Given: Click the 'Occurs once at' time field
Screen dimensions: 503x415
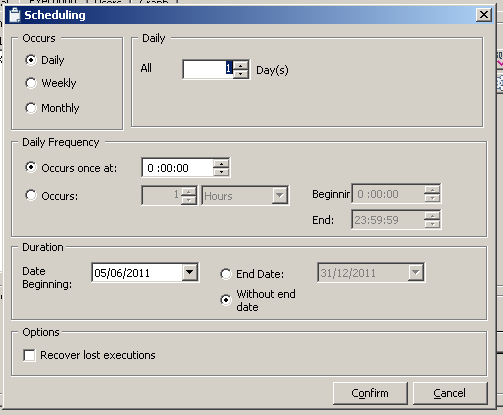Looking at the screenshot, I should (x=178, y=168).
